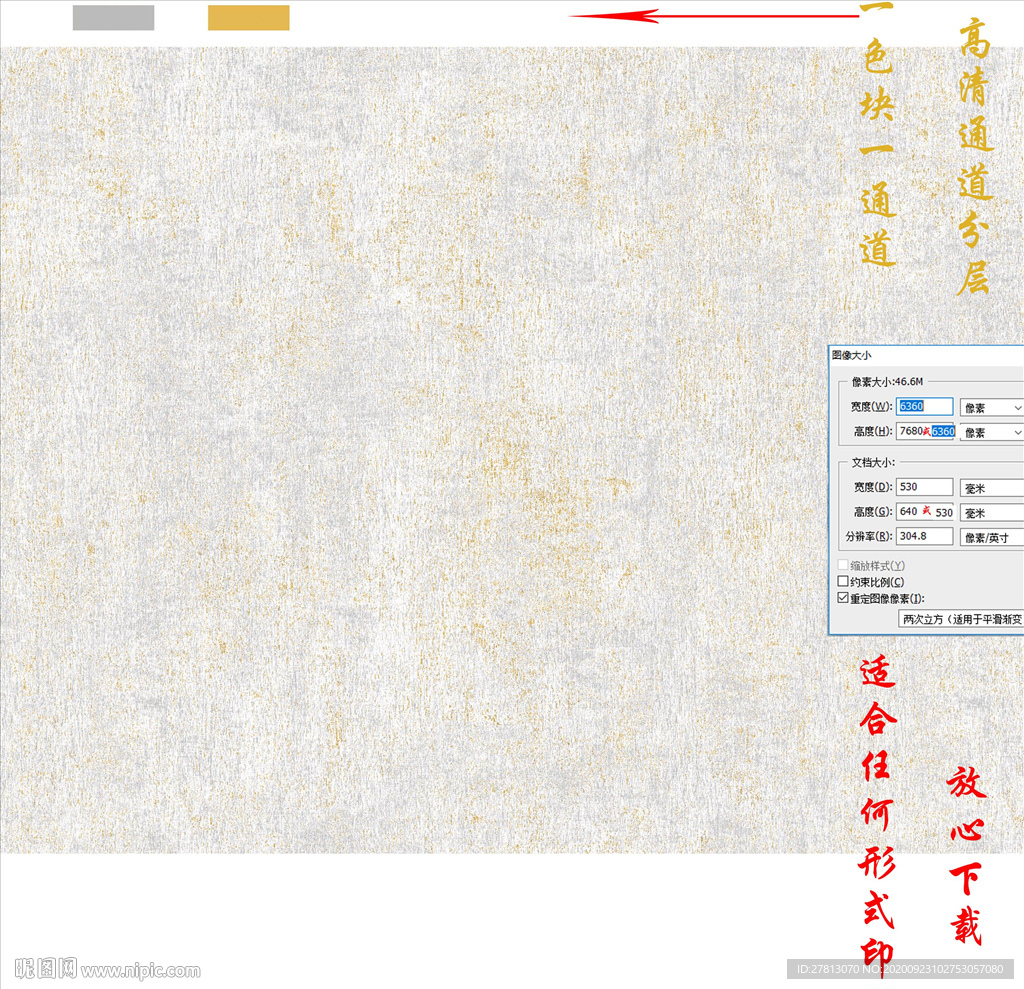This screenshot has height=989, width=1024.
Task: Click the pixel height field showing 7680
Action: [924, 431]
